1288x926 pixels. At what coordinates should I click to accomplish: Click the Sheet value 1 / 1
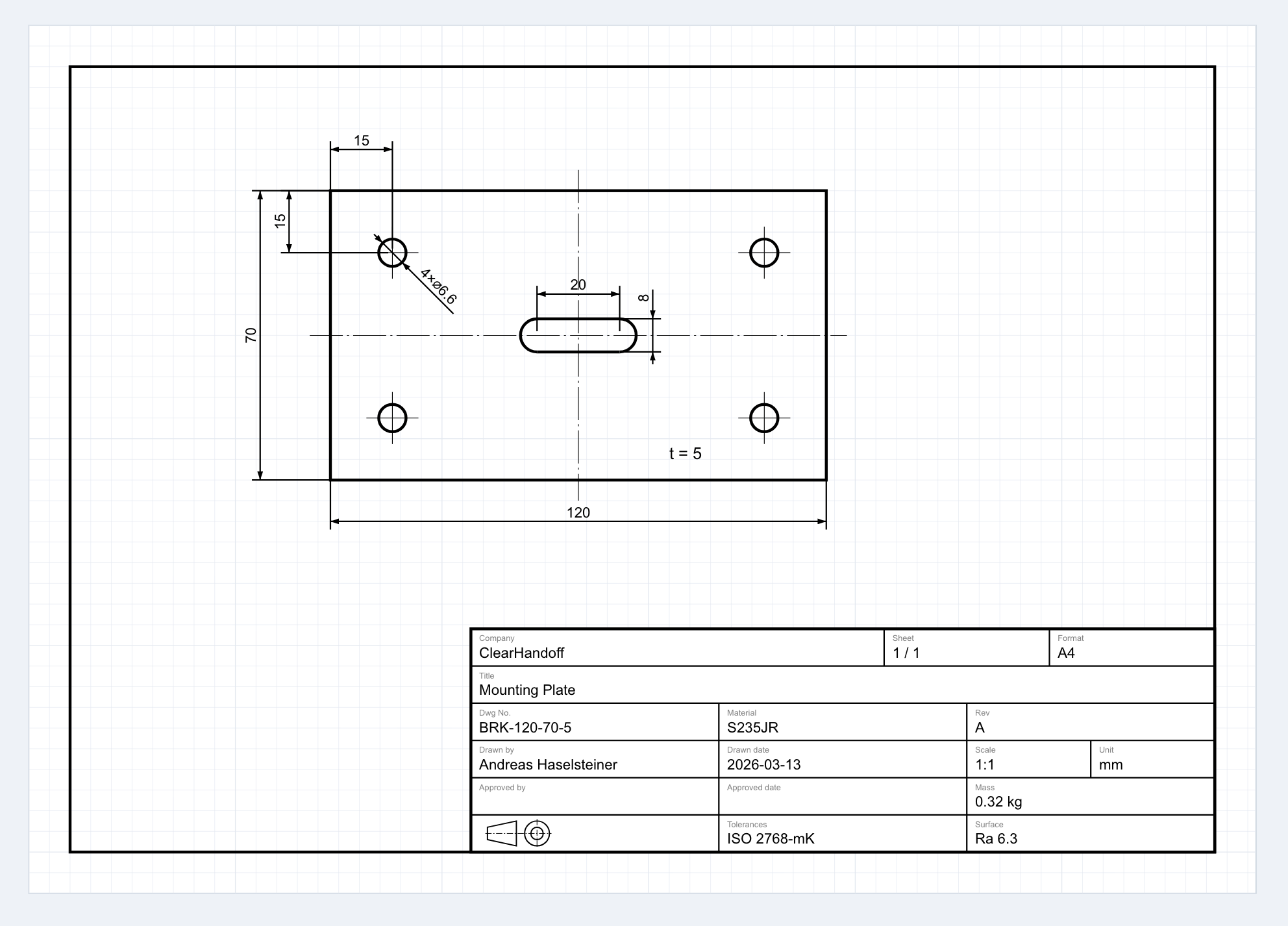[x=906, y=653]
